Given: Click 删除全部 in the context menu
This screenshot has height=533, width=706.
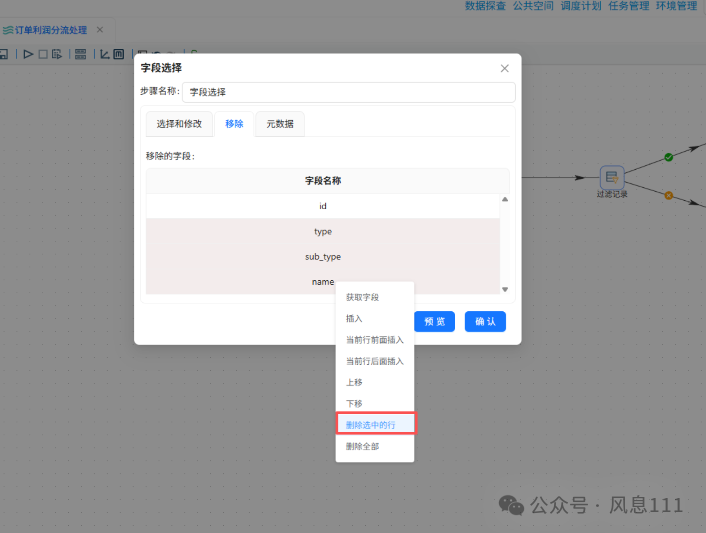Looking at the screenshot, I should pos(375,447).
